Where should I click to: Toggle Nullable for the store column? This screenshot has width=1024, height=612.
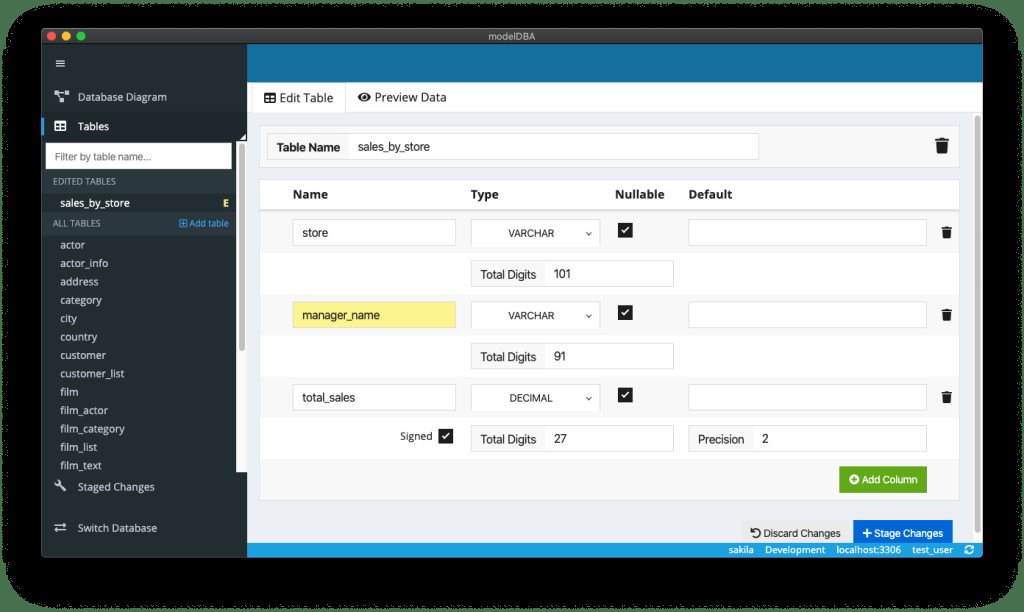tap(625, 230)
